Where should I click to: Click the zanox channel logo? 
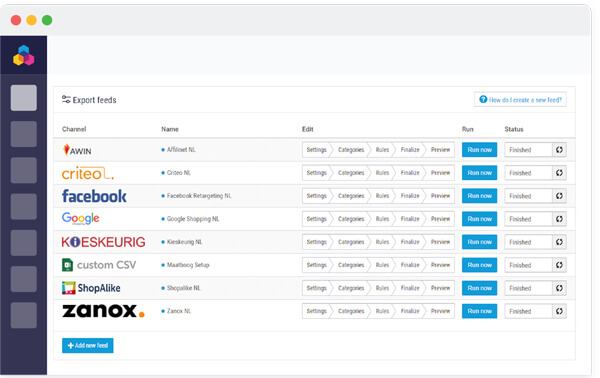(x=103, y=311)
